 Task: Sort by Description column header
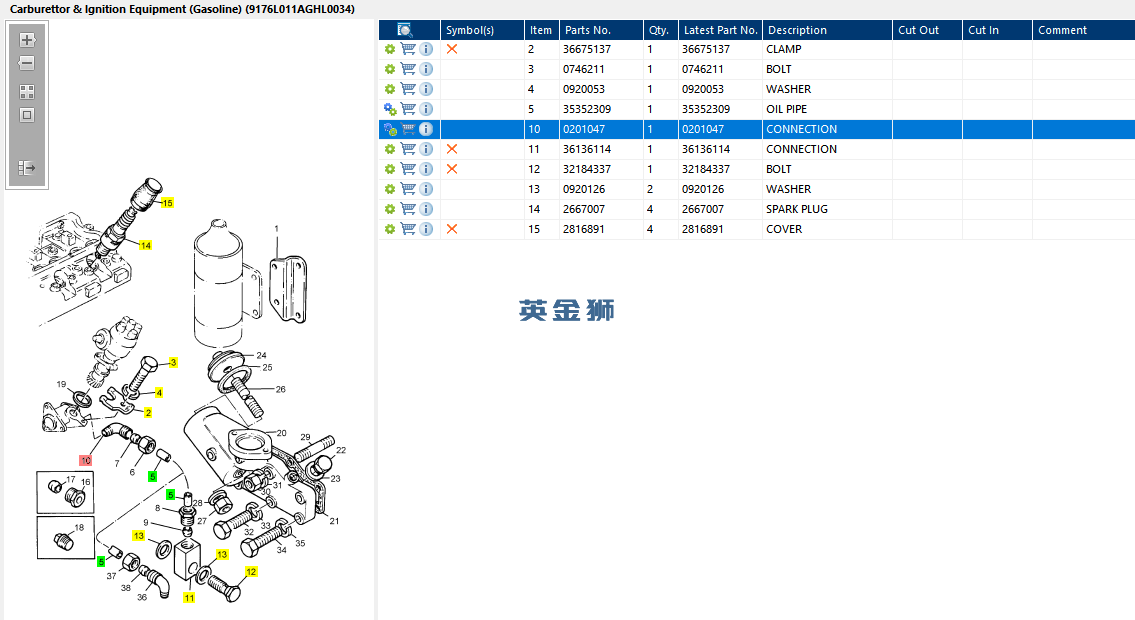click(827, 30)
